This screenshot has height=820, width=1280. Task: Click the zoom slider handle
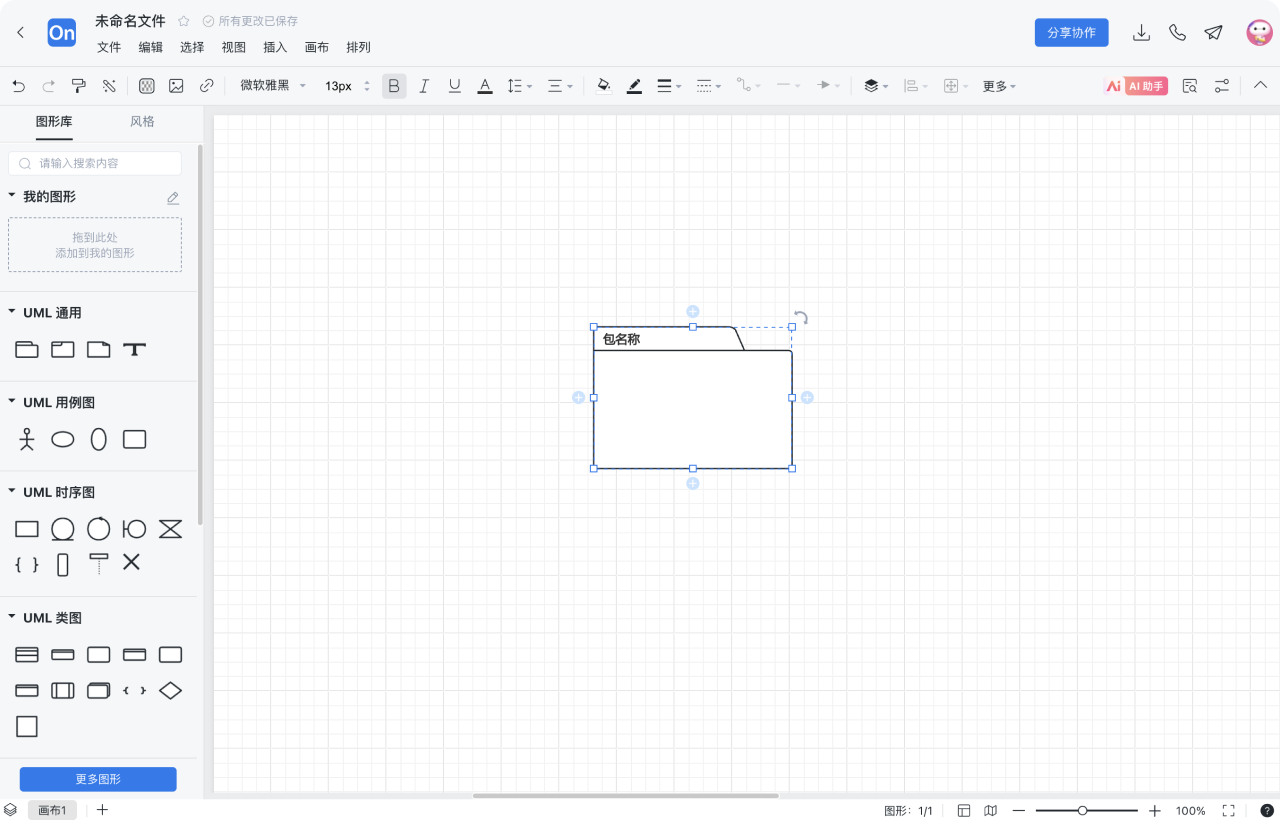pos(1082,811)
